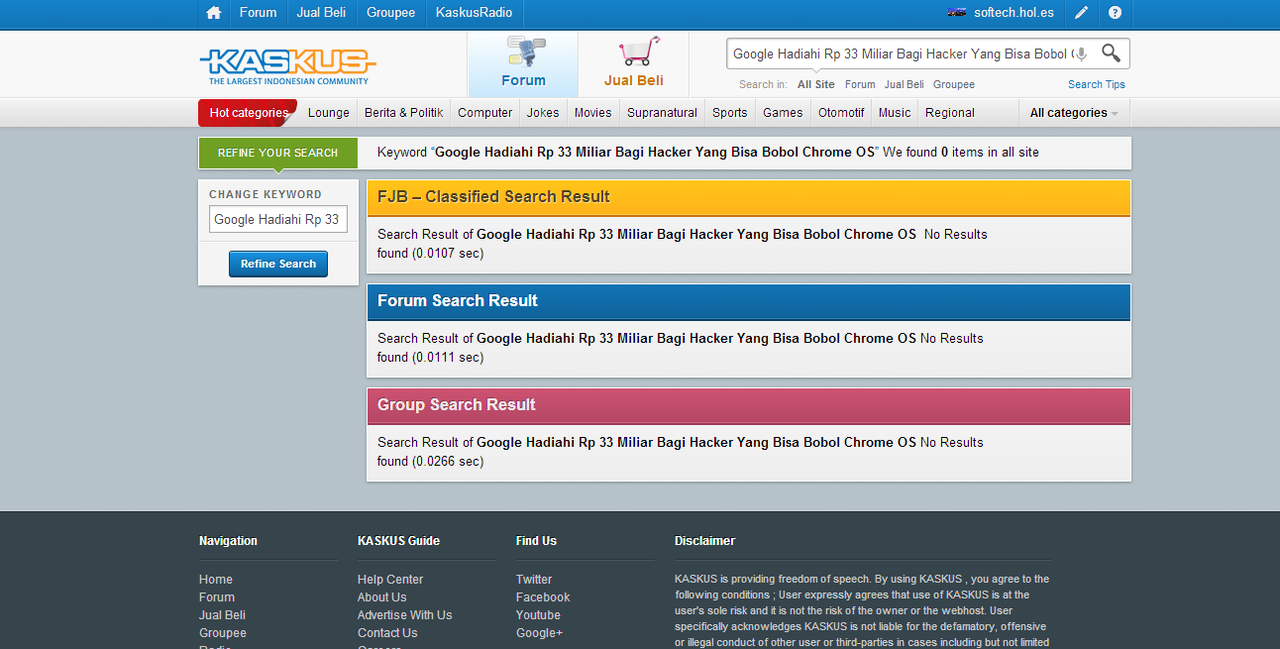This screenshot has width=1280, height=649.
Task: Open the Games category
Action: pos(783,113)
